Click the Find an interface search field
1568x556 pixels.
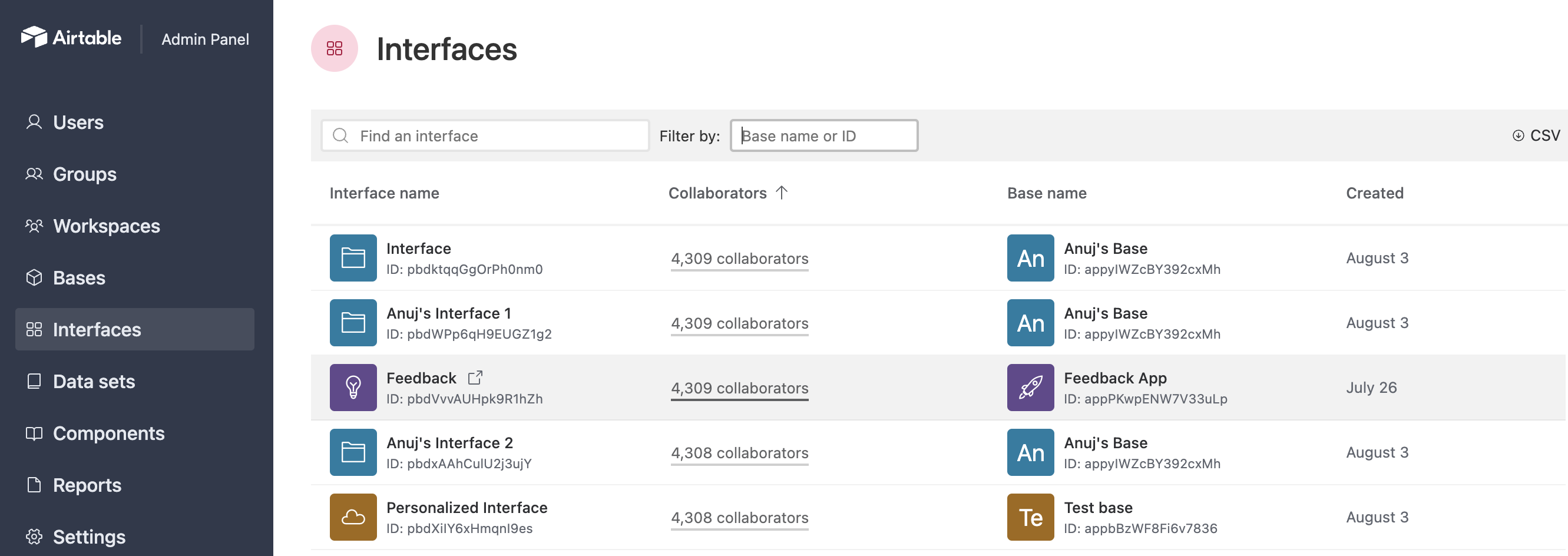point(485,135)
